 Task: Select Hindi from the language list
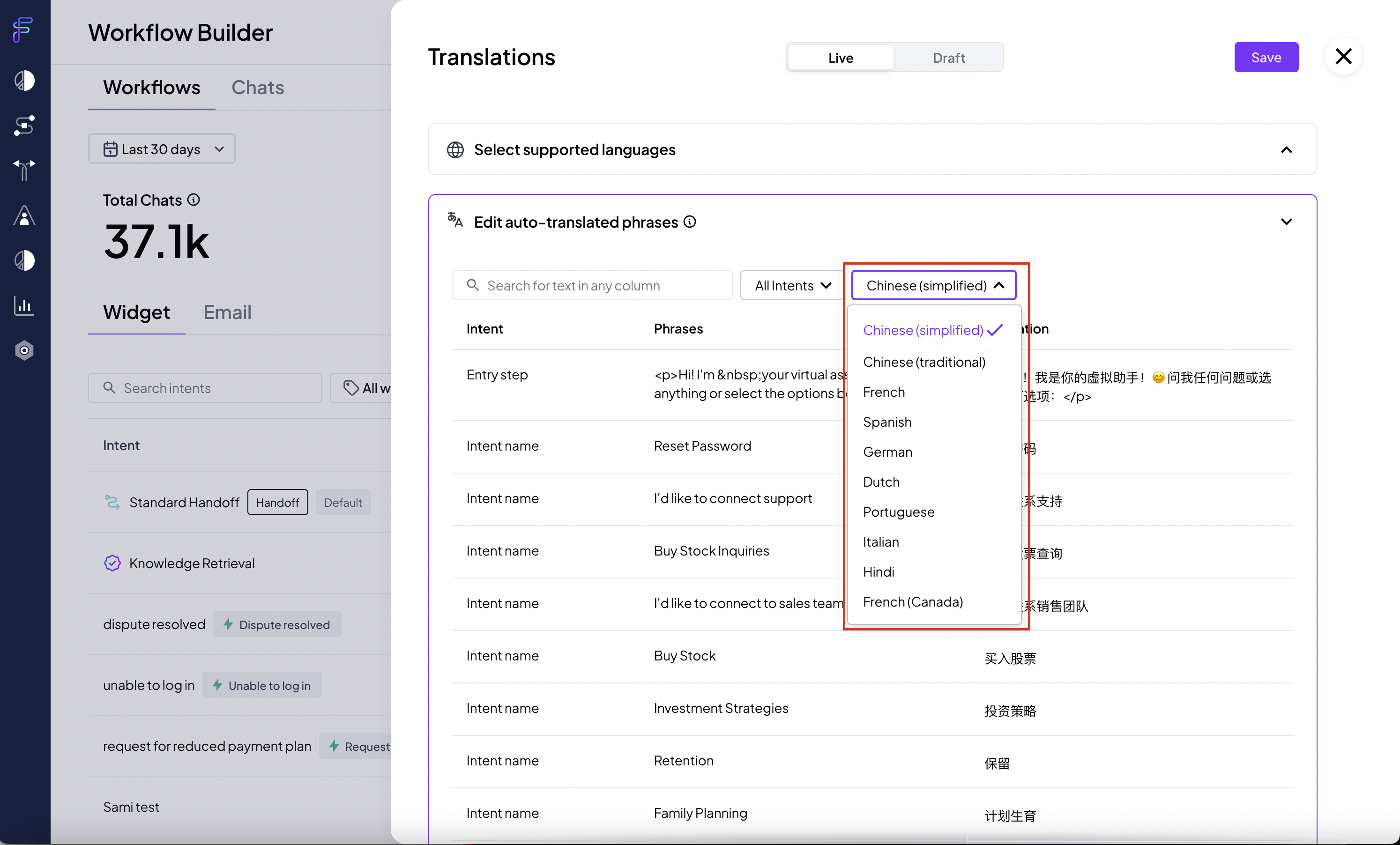click(879, 572)
